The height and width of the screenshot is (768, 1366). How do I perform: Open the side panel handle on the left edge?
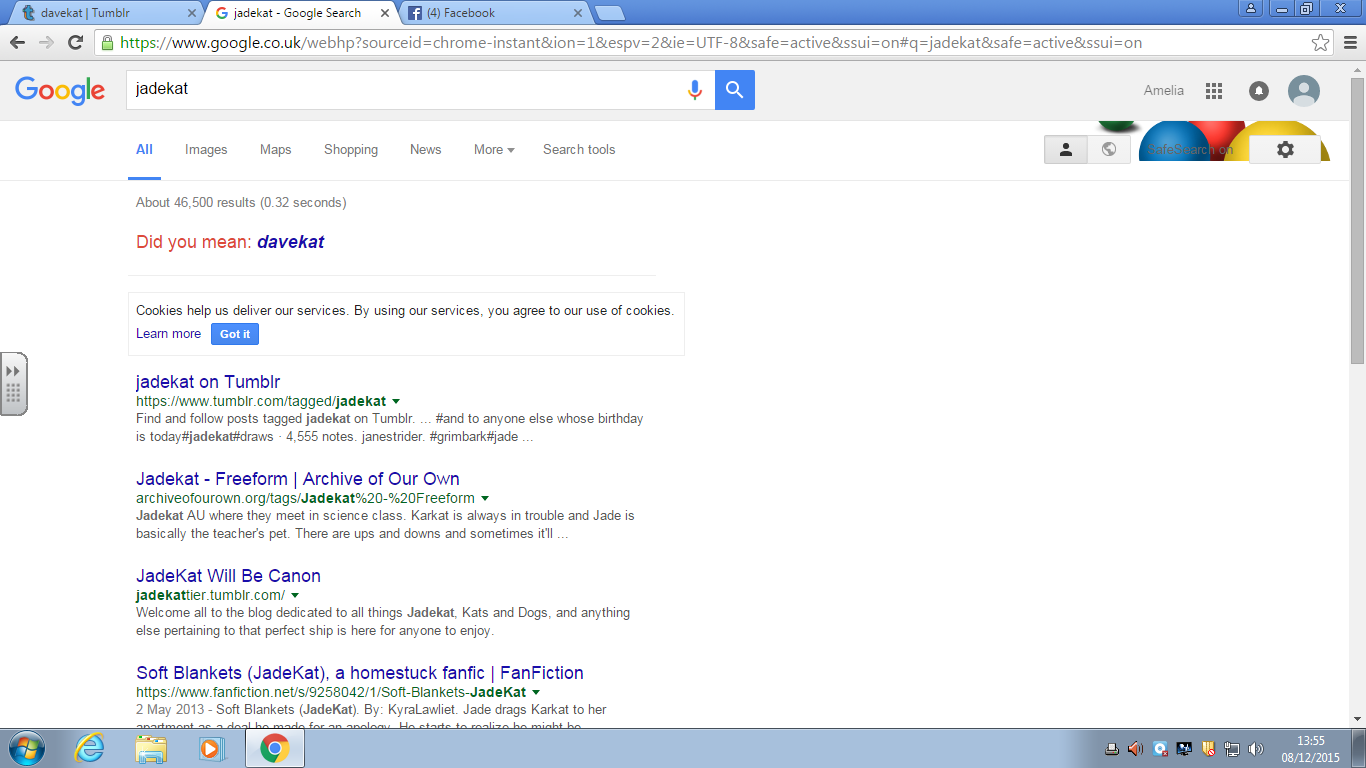(x=14, y=383)
